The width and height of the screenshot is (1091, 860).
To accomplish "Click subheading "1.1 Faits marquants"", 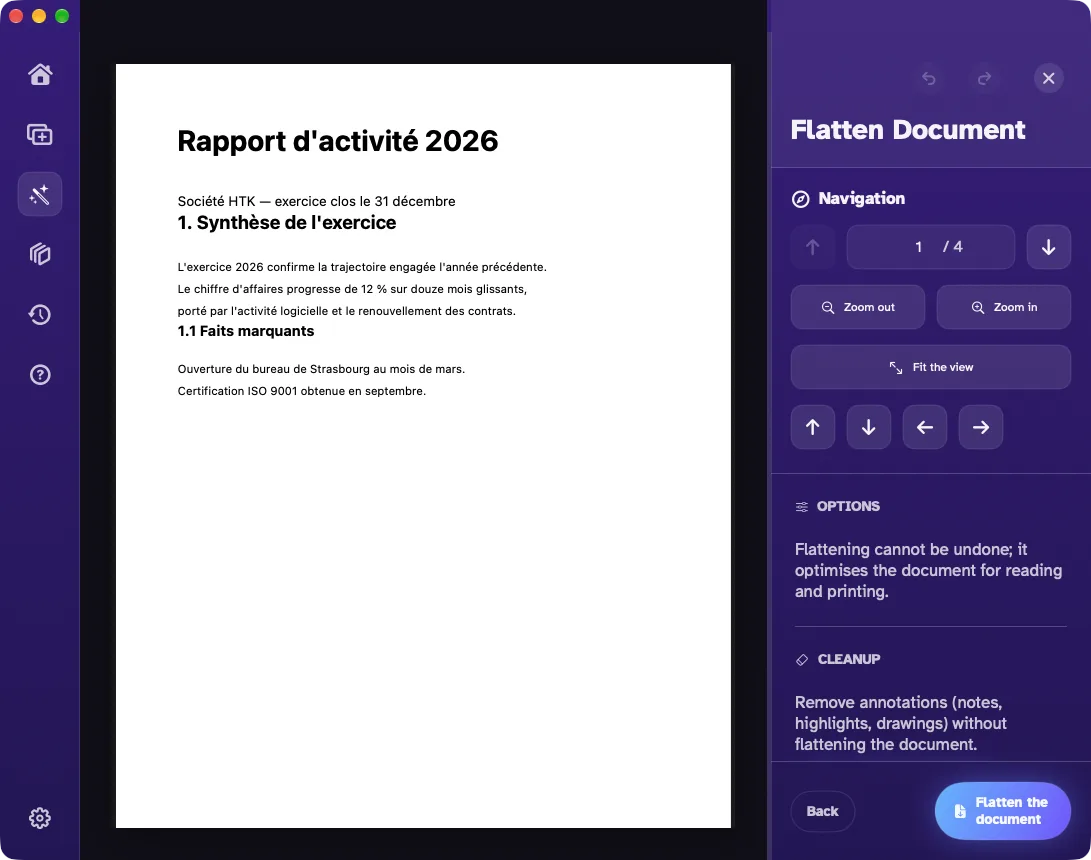I will tap(246, 331).
